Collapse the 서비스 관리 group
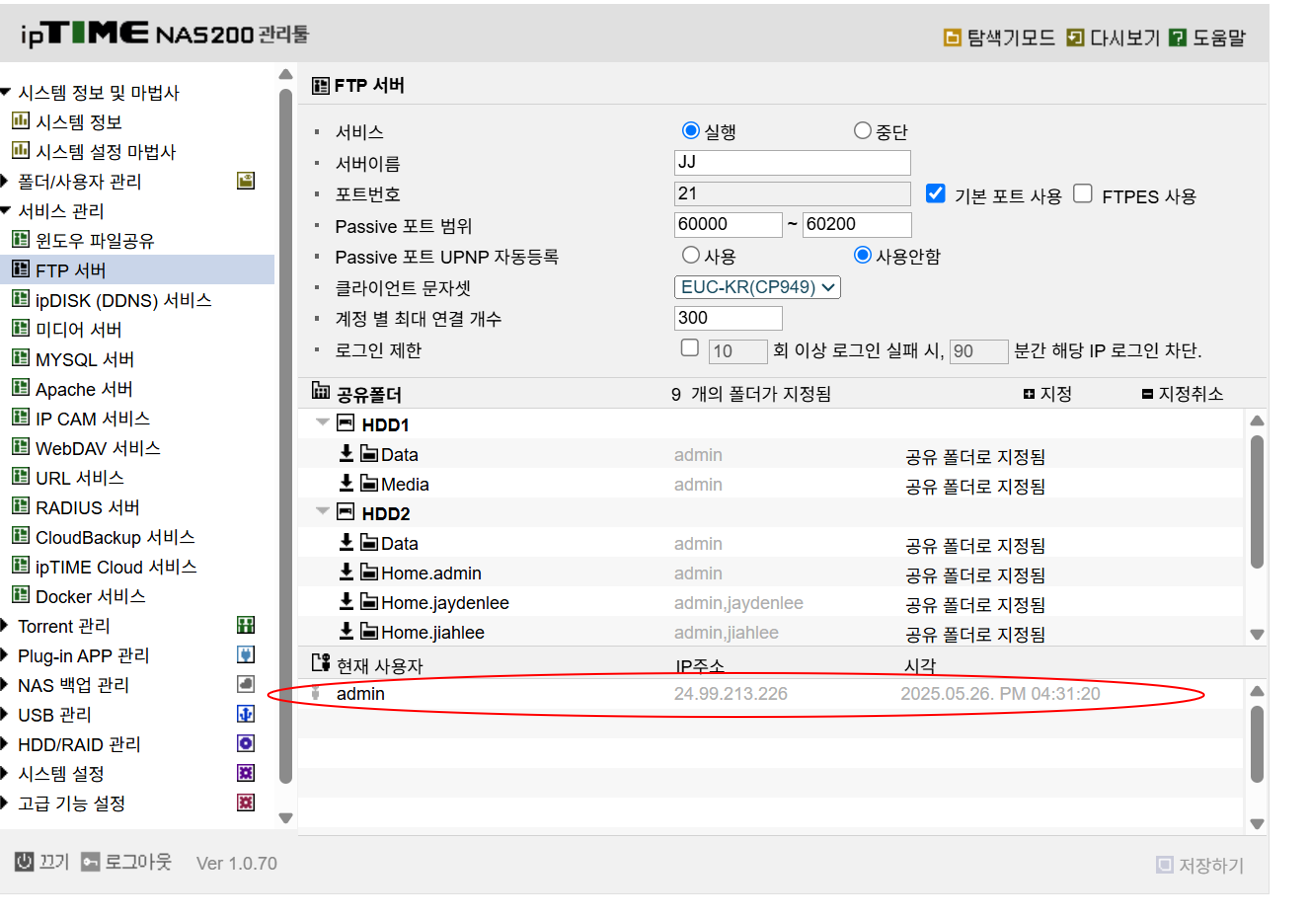Viewport: 1310px width, 917px height. pyautogui.click(x=6, y=211)
